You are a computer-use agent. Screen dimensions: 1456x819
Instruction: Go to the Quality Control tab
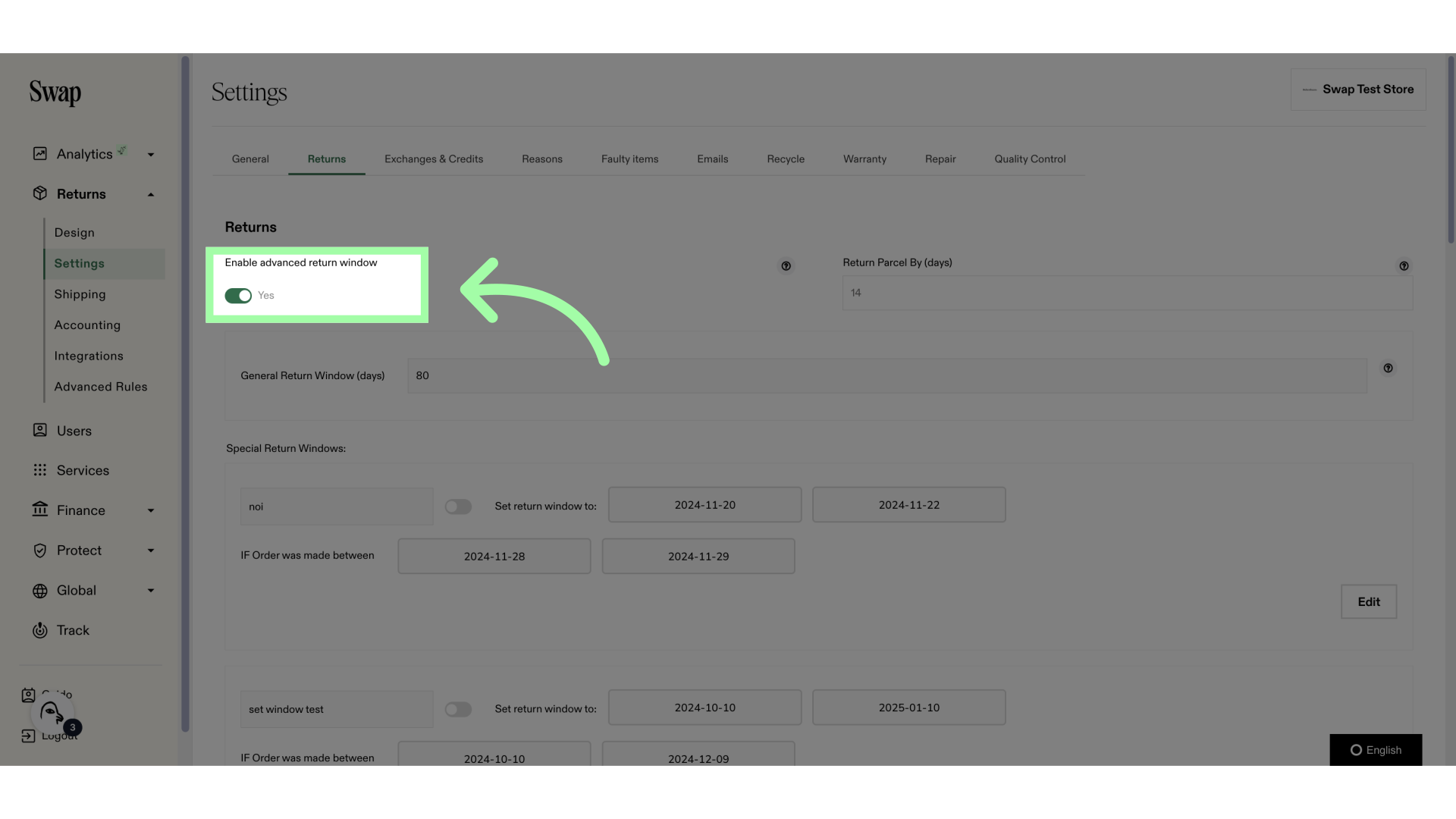click(x=1030, y=159)
